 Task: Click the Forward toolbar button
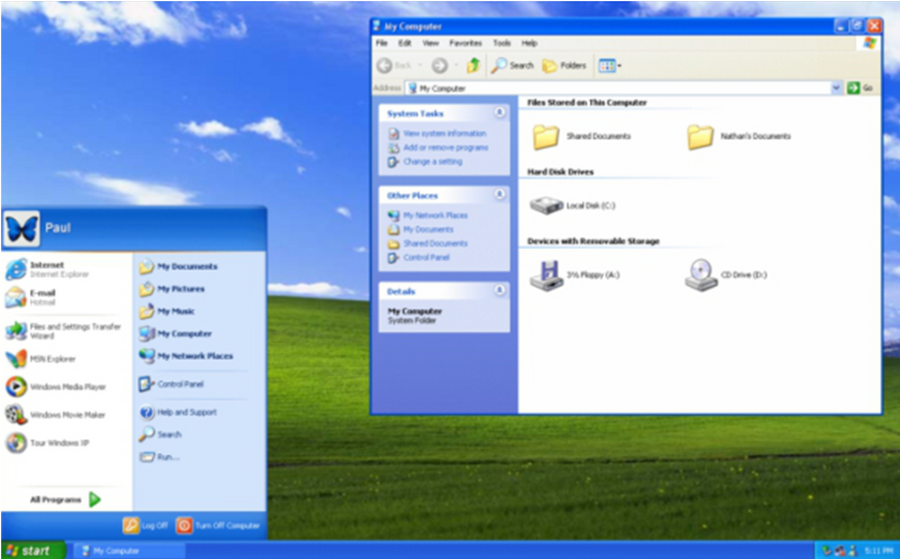pyautogui.click(x=440, y=65)
